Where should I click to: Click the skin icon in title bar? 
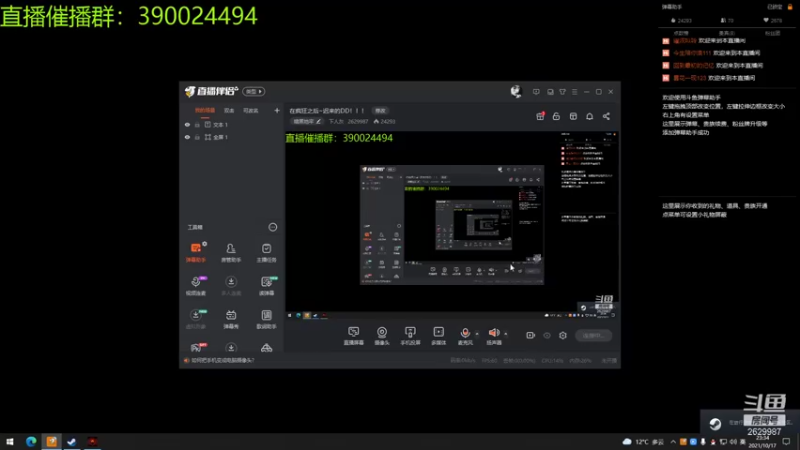(x=562, y=92)
